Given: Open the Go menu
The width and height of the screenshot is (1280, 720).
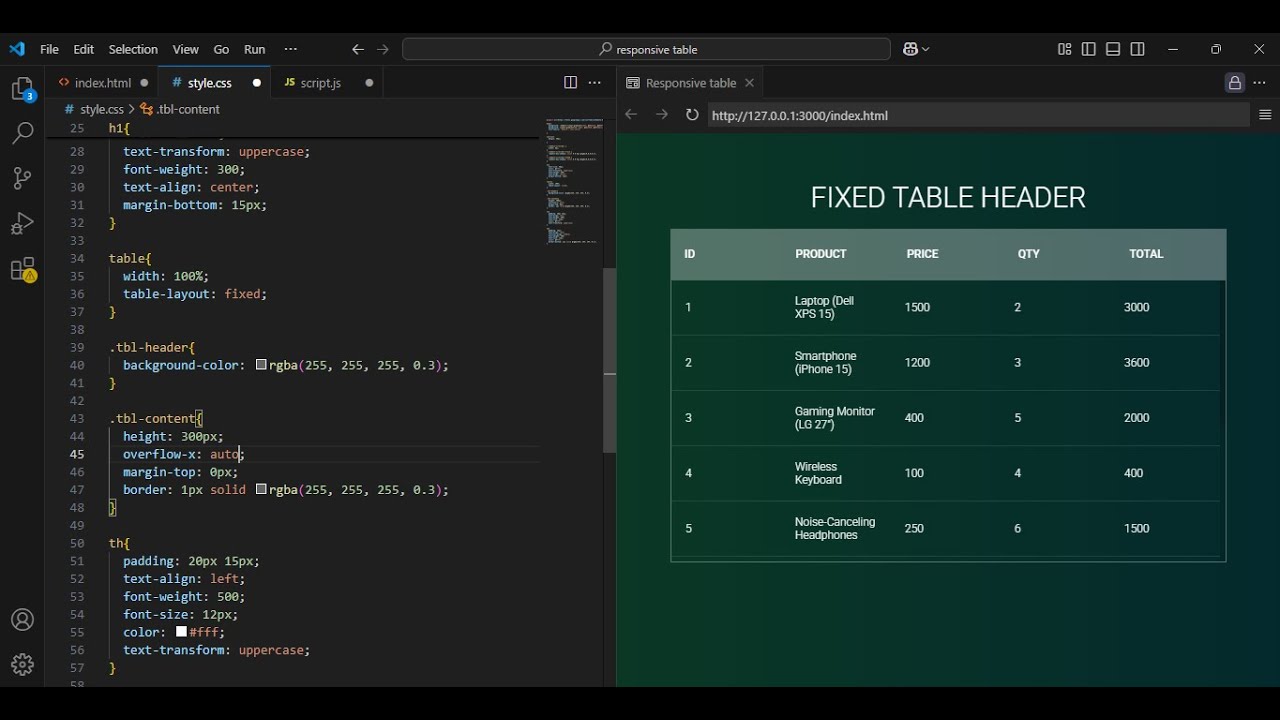Looking at the screenshot, I should click(x=221, y=49).
